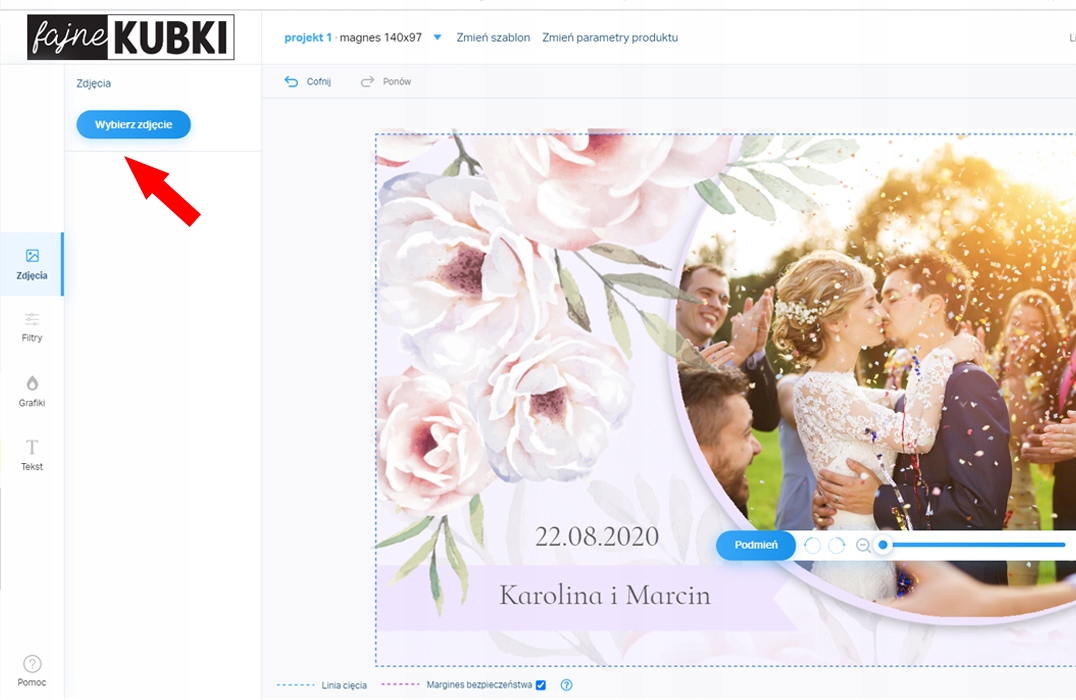Click the Podmień button on the photo
This screenshot has height=700, width=1076.
[x=756, y=545]
